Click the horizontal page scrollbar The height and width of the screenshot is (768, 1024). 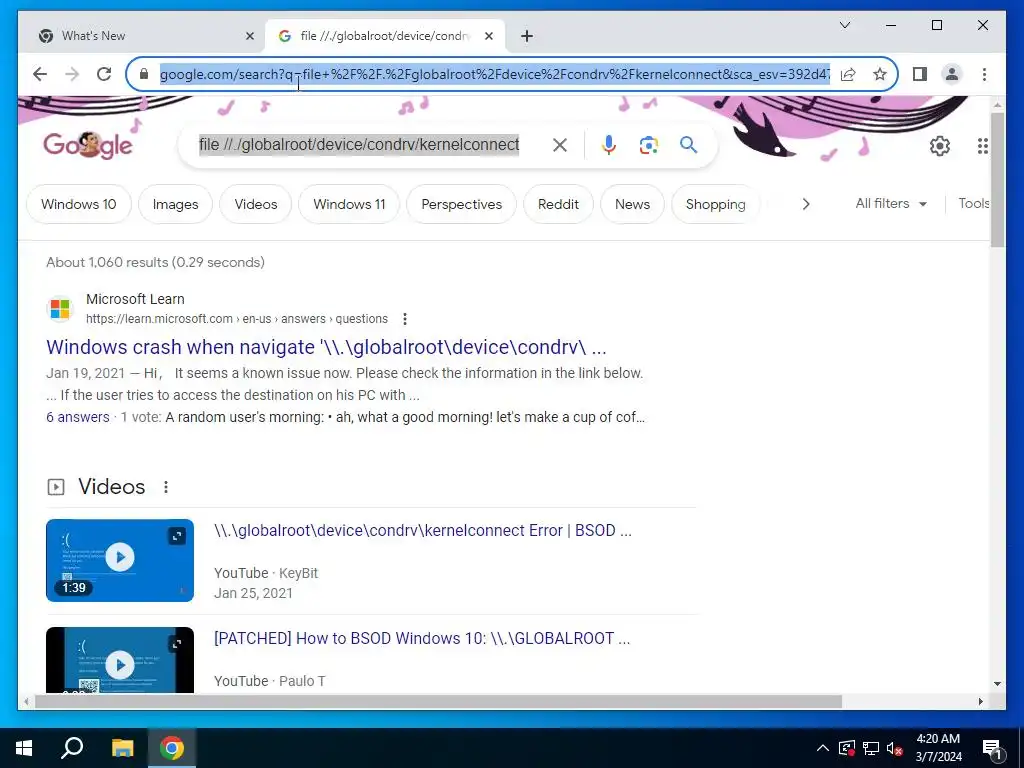(438, 701)
